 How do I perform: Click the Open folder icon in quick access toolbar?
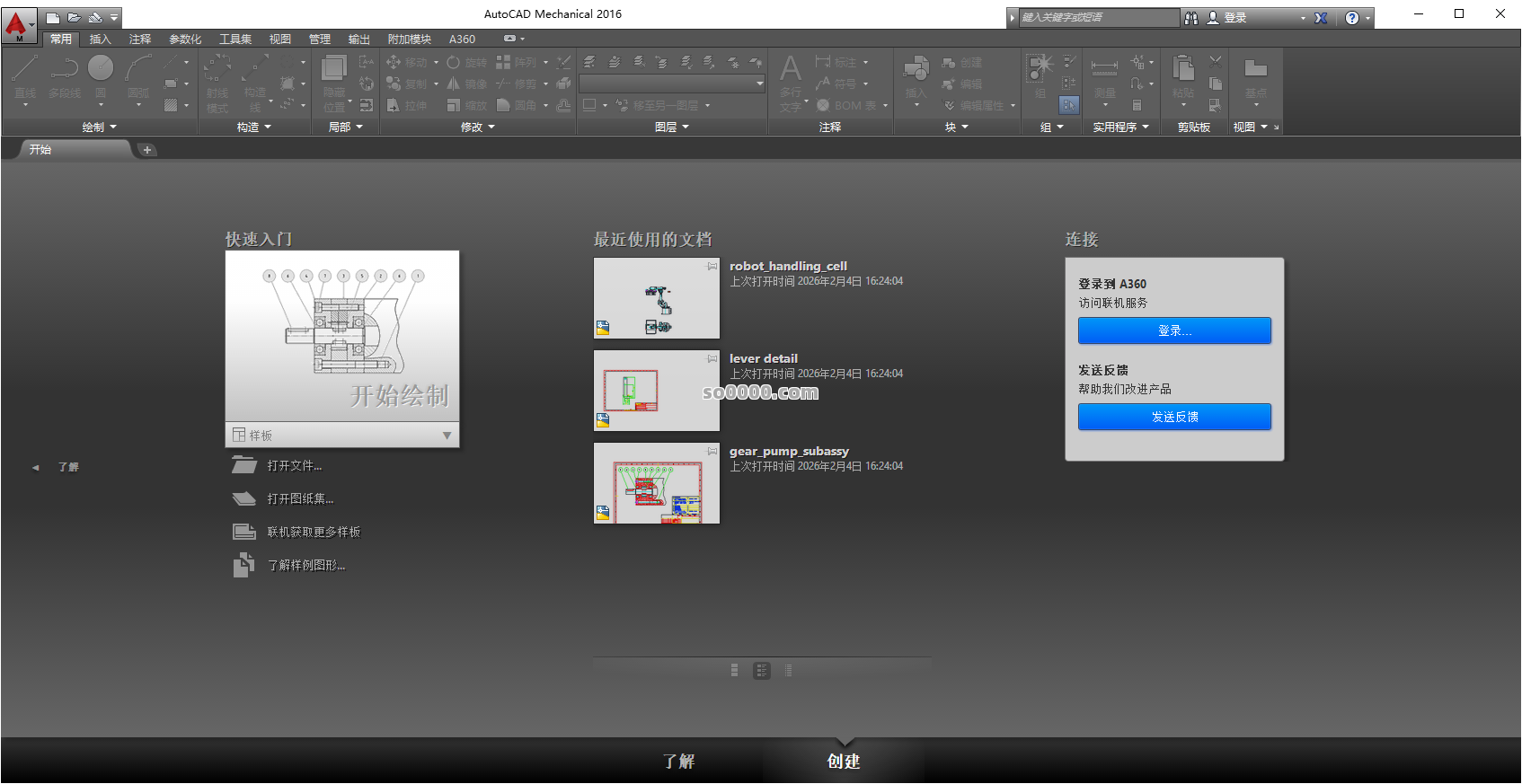(x=74, y=17)
